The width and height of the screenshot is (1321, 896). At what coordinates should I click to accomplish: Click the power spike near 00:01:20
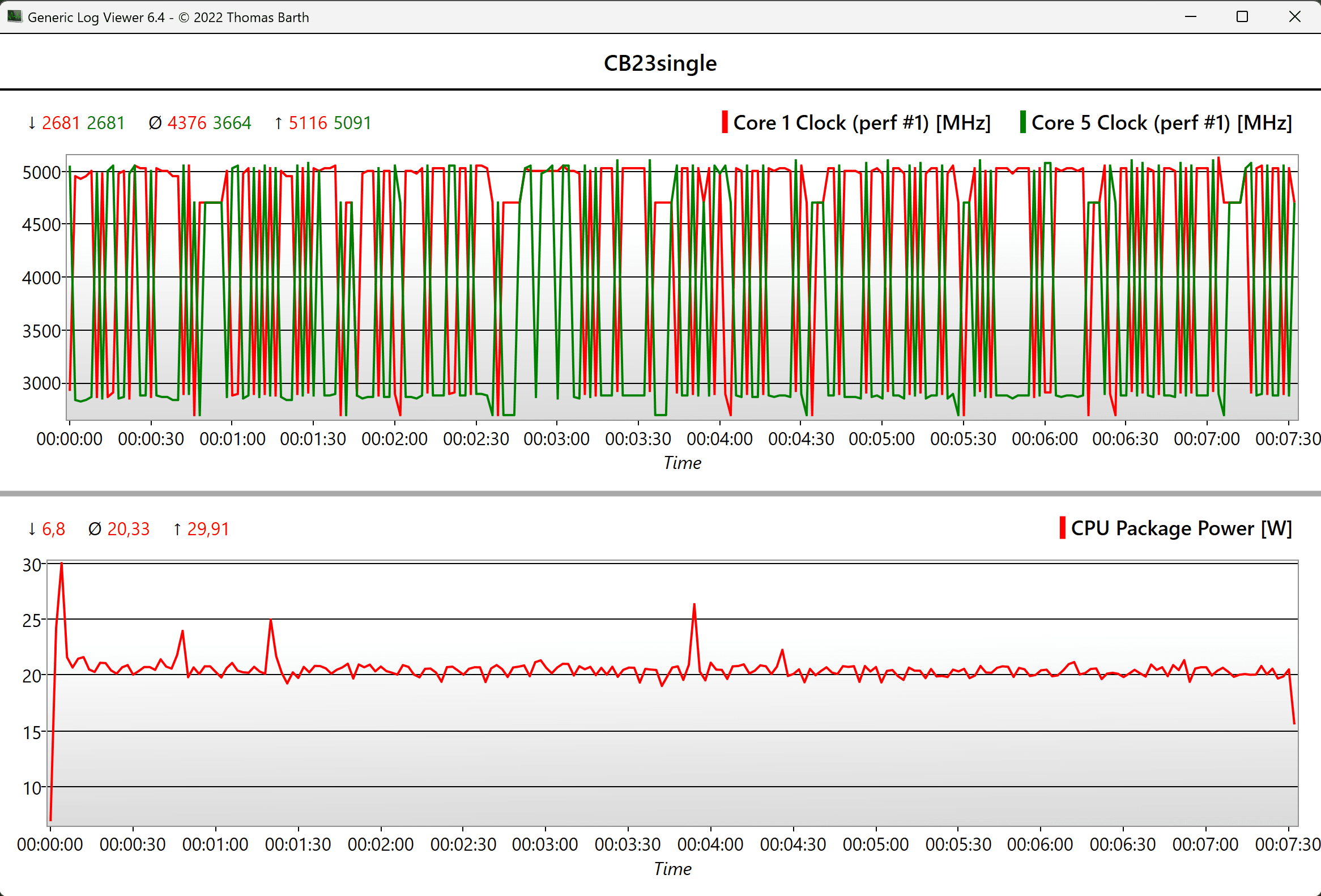271,621
